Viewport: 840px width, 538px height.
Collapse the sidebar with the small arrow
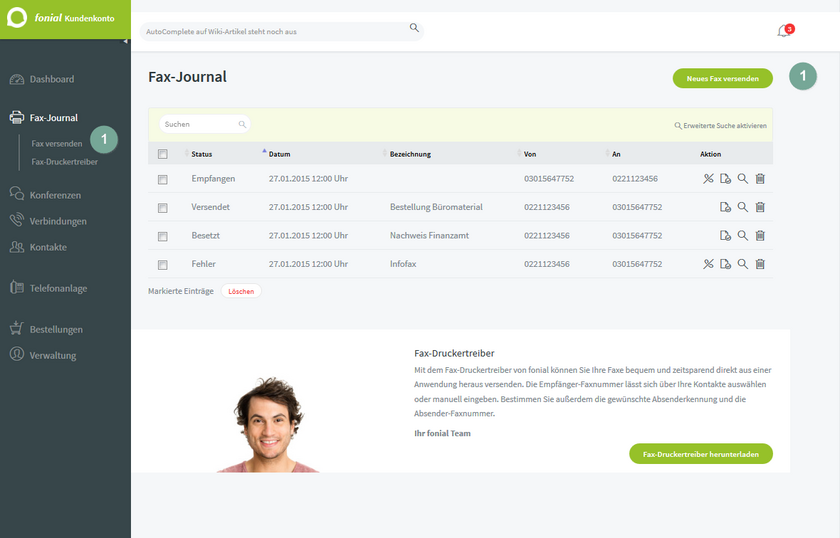pos(125,41)
